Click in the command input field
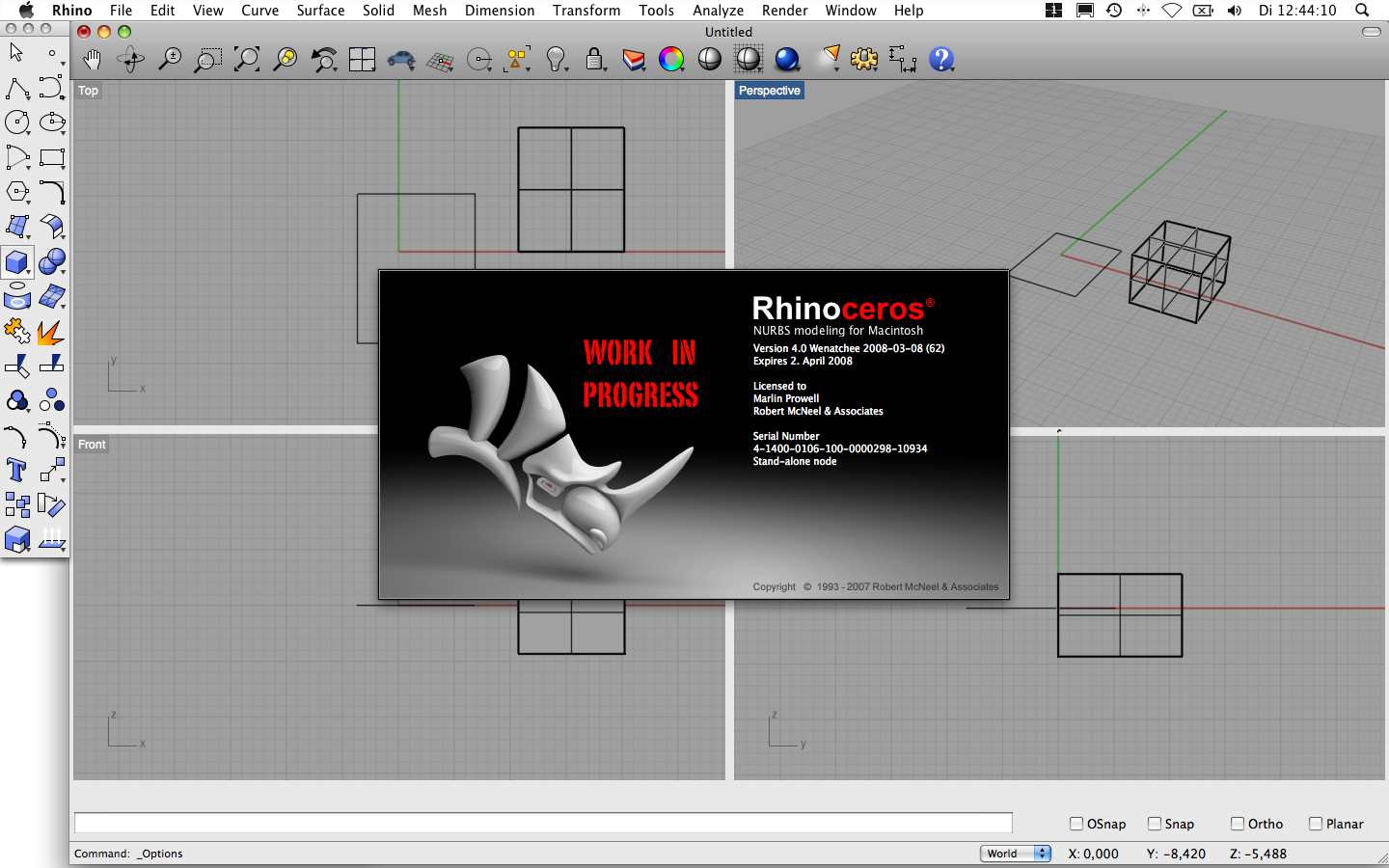This screenshot has height=868, width=1389. pos(543,823)
